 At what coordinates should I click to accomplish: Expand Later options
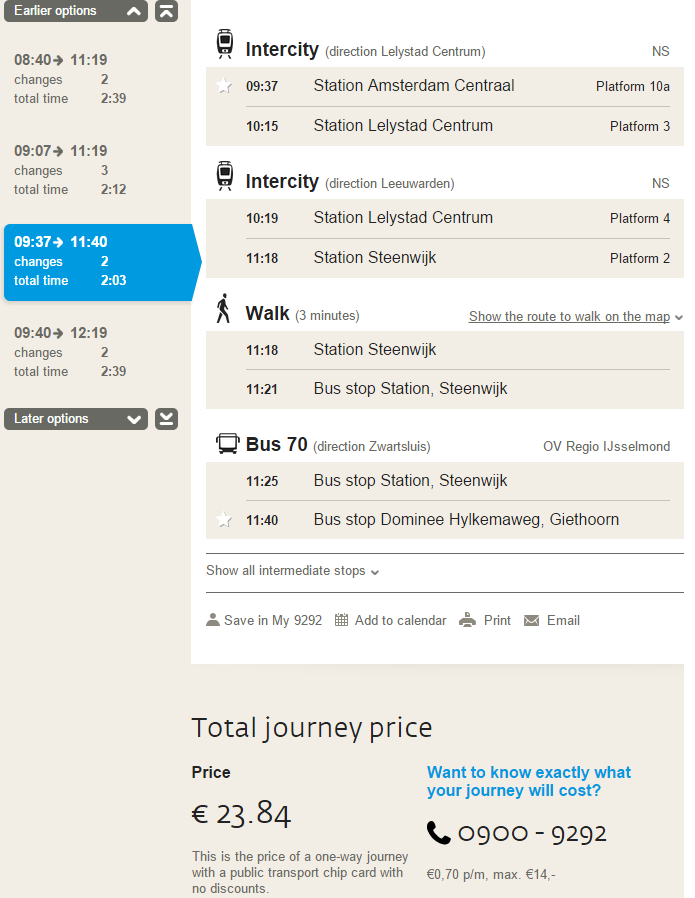(x=76, y=419)
